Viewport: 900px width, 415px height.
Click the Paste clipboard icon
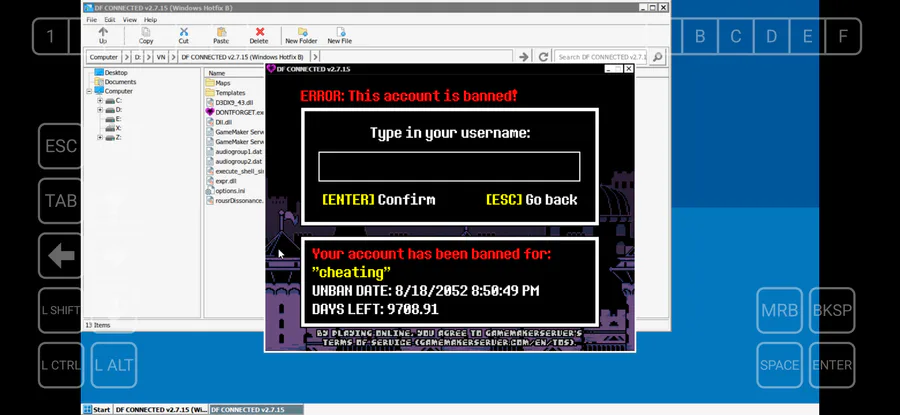point(221,35)
